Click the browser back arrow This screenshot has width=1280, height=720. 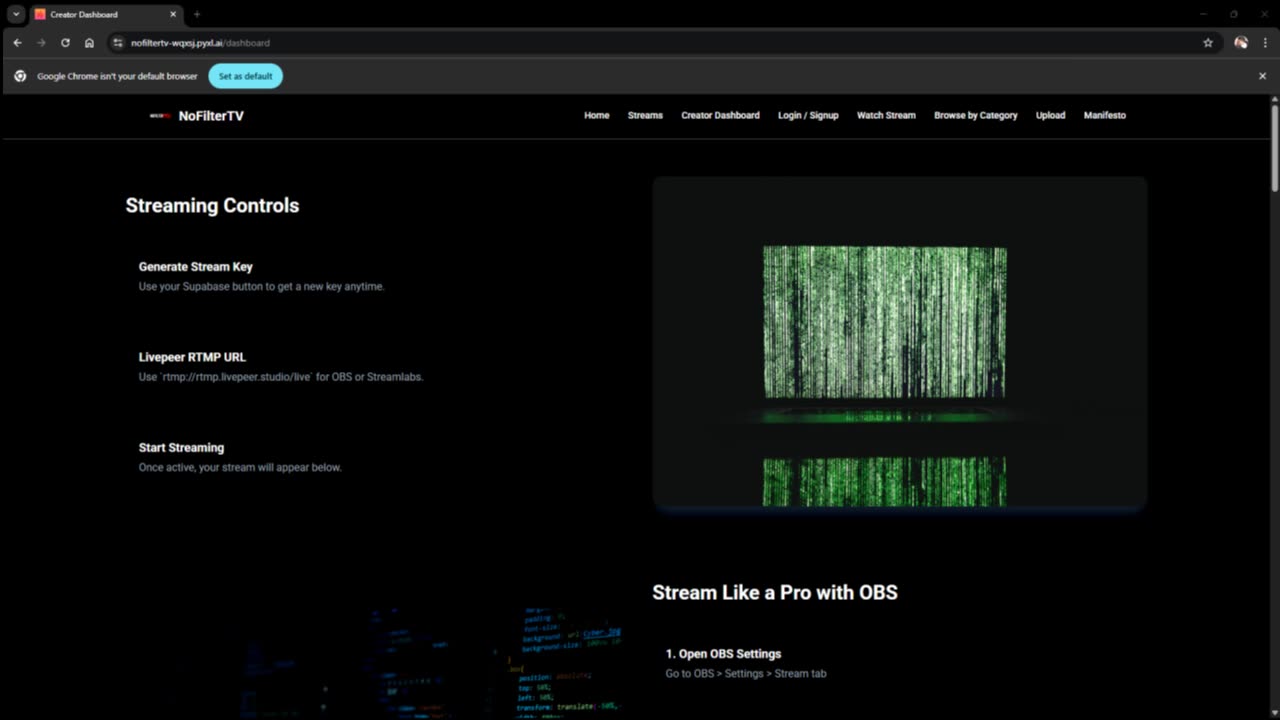[17, 43]
